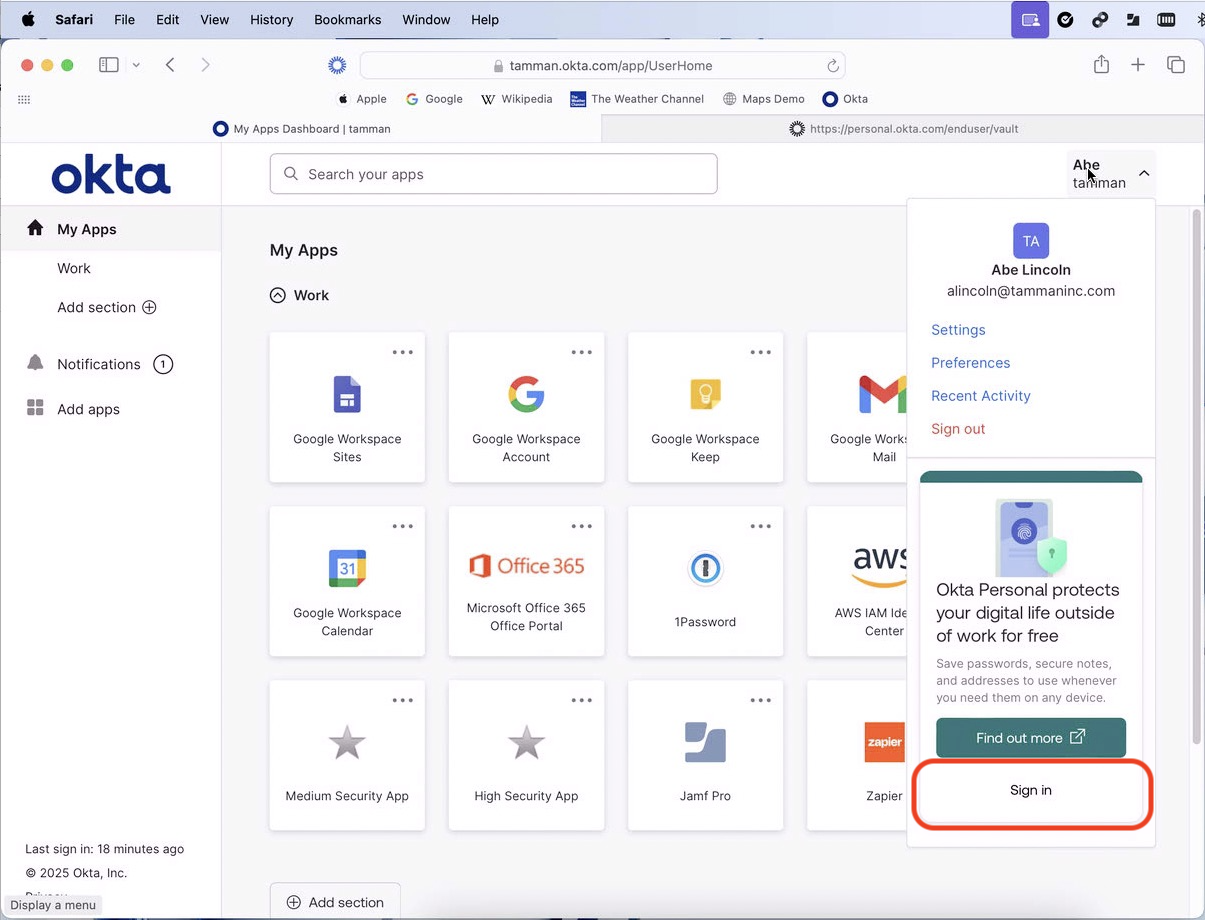Open Safari File menu
1205x920 pixels.
[124, 19]
